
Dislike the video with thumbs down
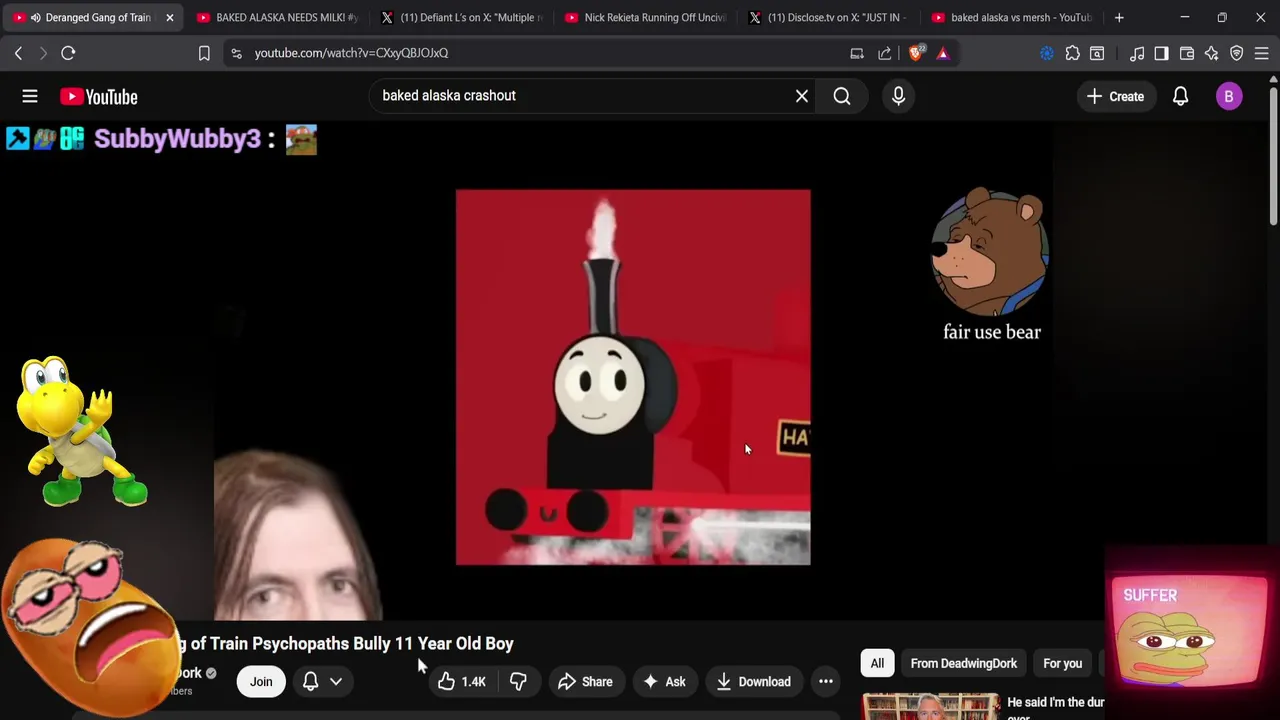518,682
